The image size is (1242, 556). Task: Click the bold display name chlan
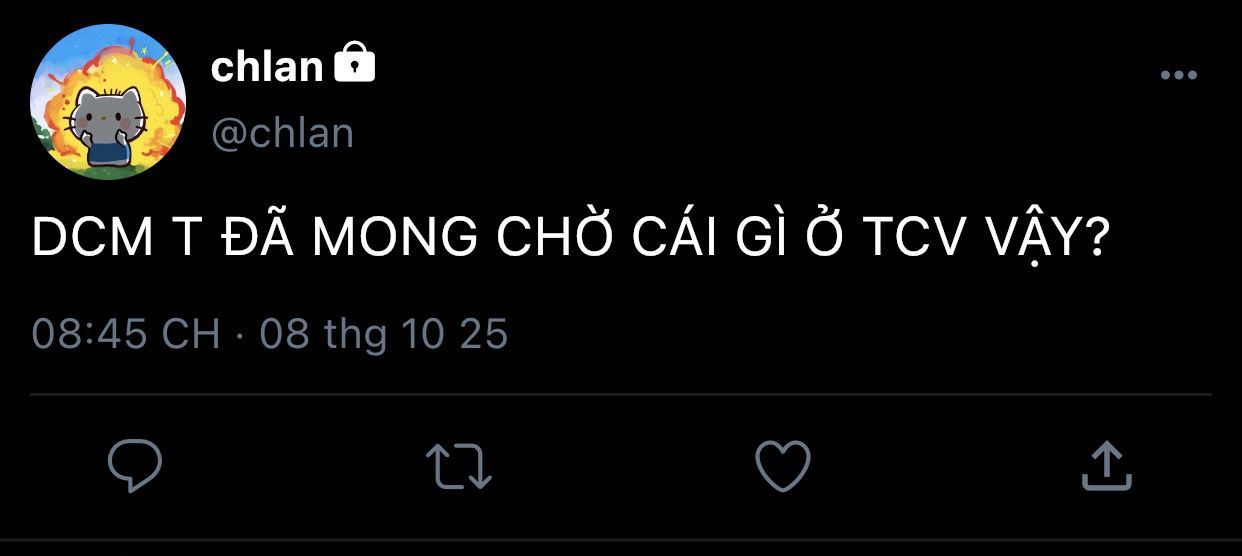click(x=267, y=67)
